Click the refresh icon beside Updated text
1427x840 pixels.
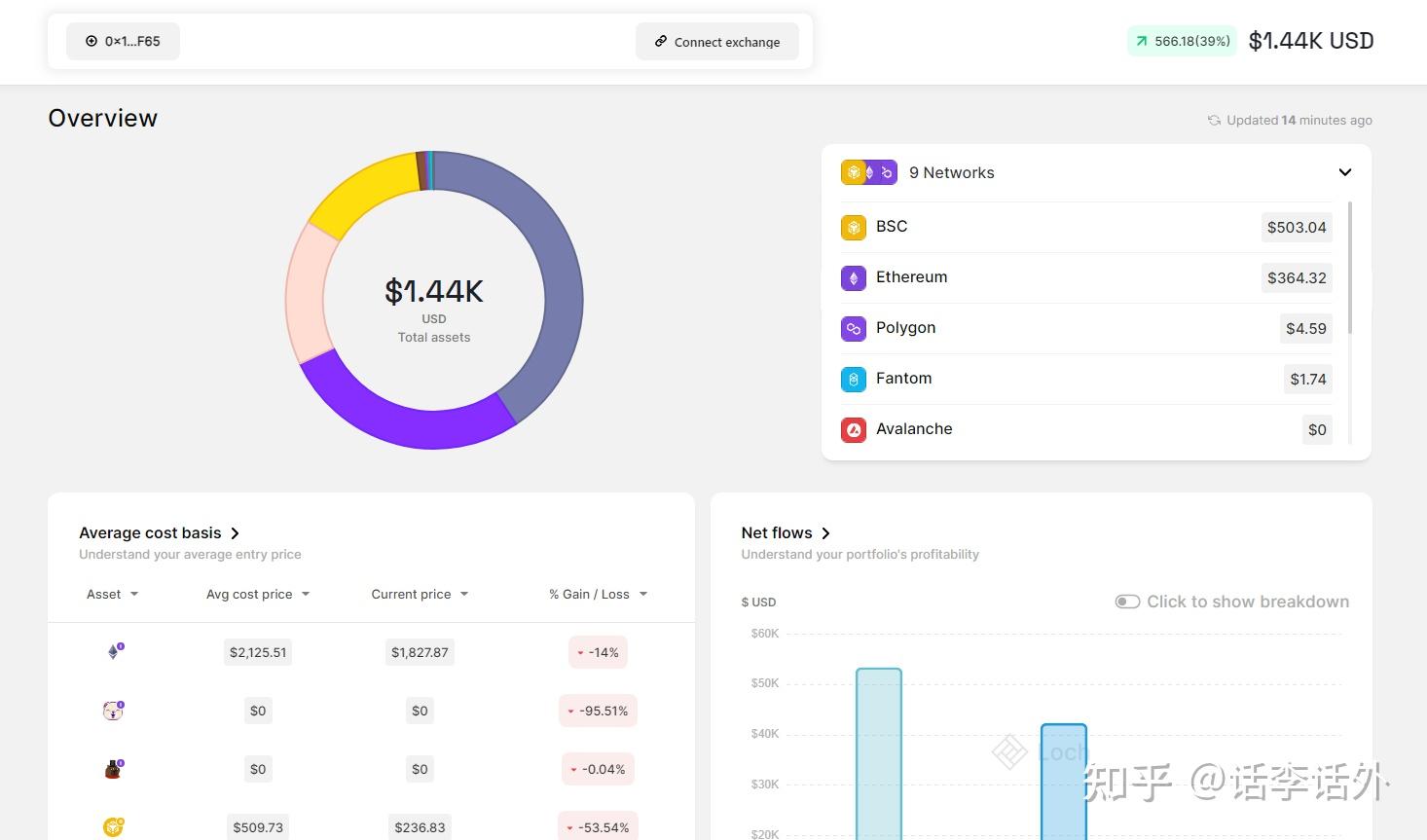point(1214,121)
